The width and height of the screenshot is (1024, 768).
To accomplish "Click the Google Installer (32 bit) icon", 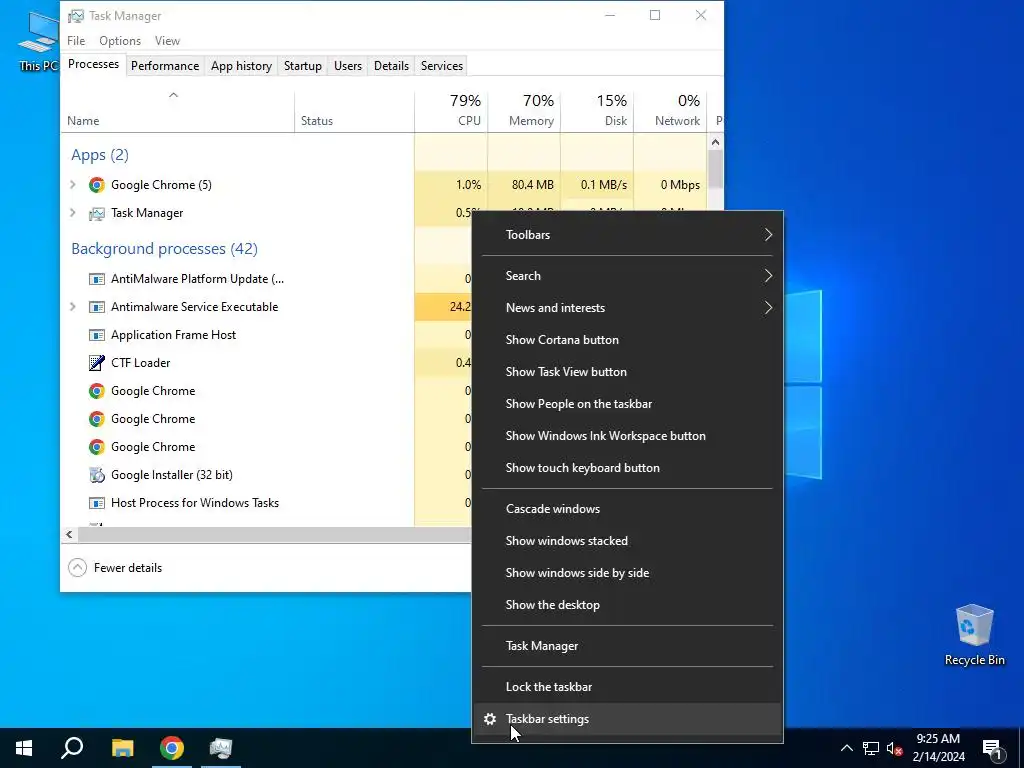I will 97,475.
